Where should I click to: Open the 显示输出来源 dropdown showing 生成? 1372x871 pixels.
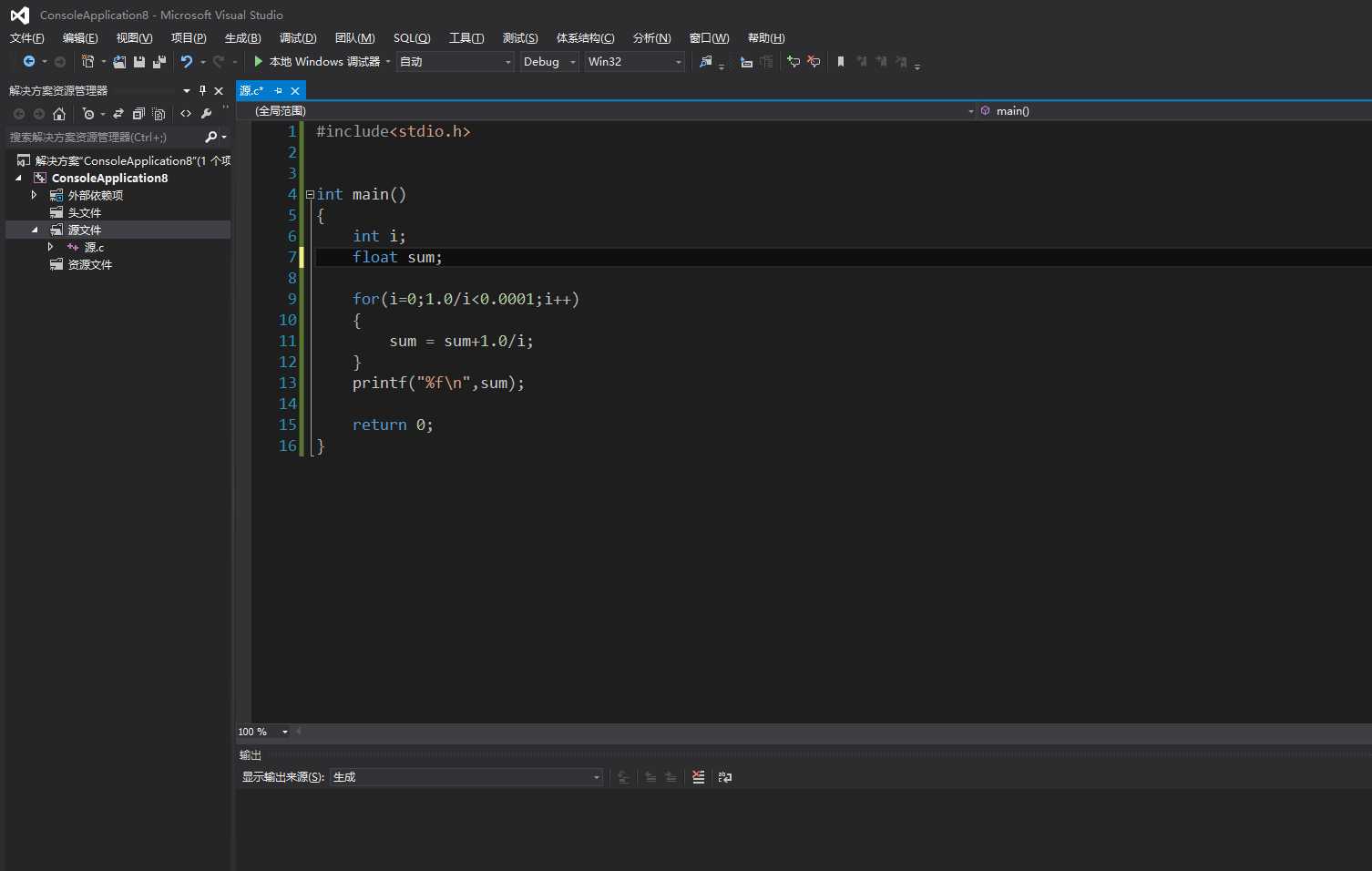[x=466, y=777]
